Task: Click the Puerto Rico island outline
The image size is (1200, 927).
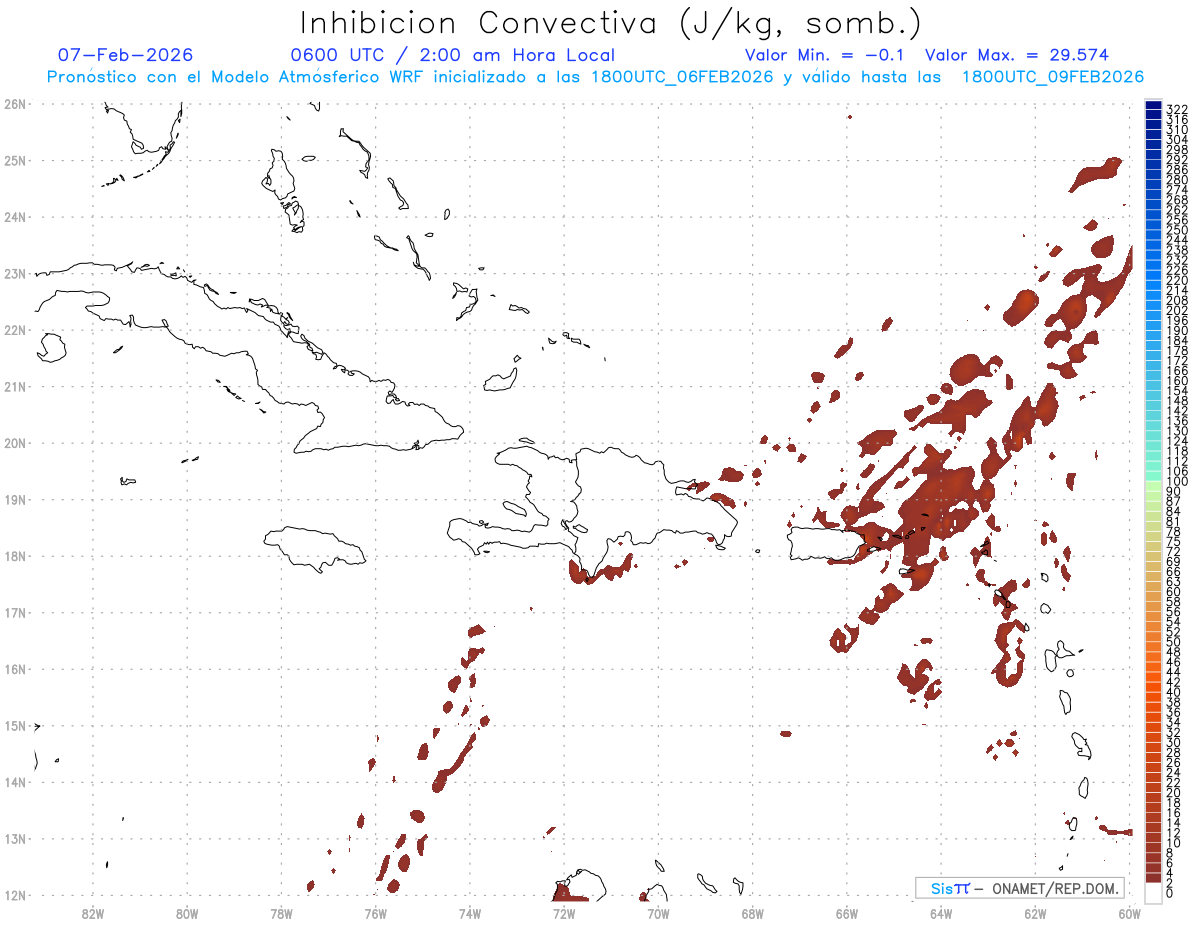Action: [x=825, y=545]
